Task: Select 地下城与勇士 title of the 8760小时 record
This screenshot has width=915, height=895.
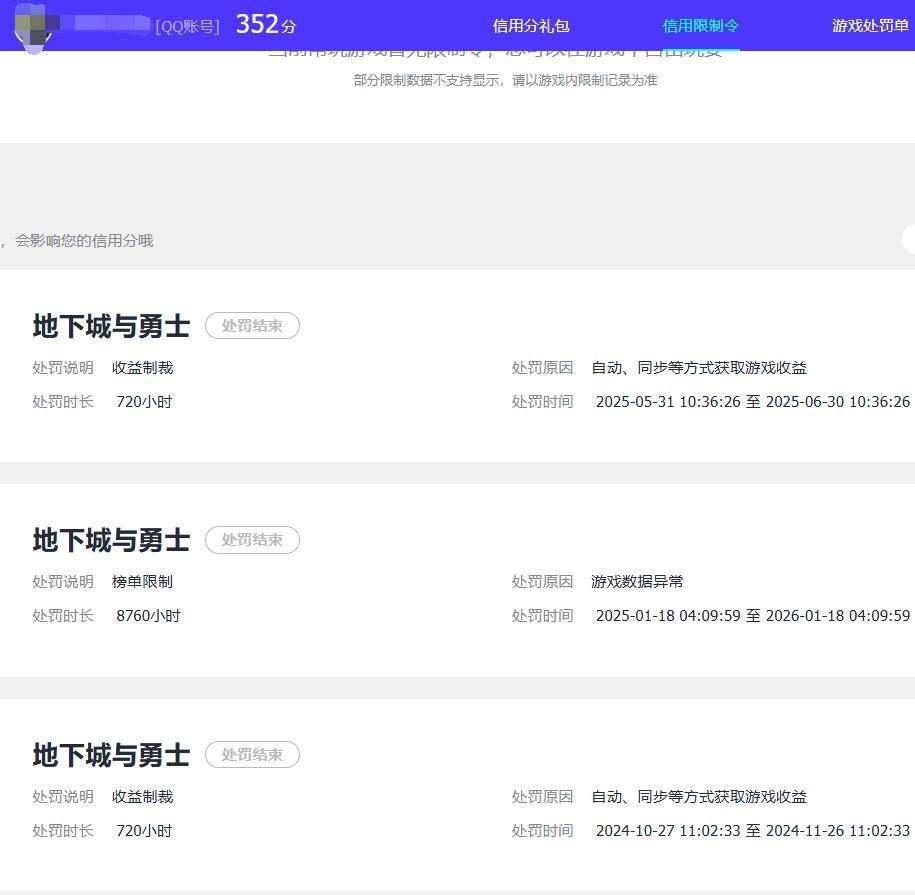Action: (x=111, y=540)
